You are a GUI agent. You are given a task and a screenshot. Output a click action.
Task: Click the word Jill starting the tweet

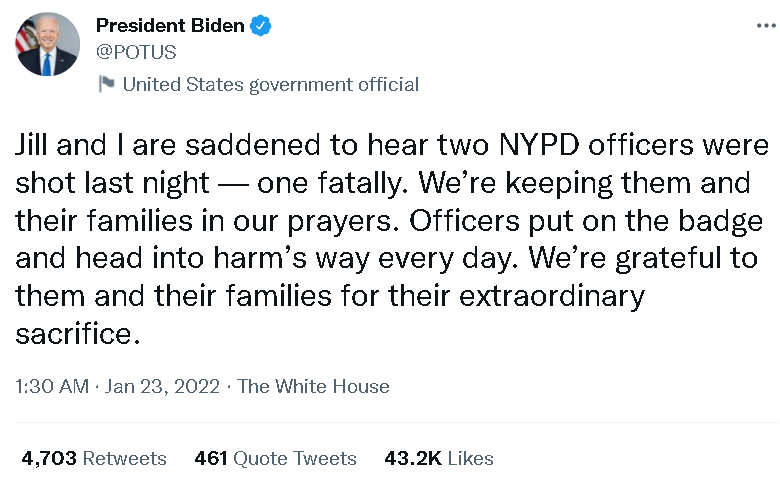pos(33,146)
